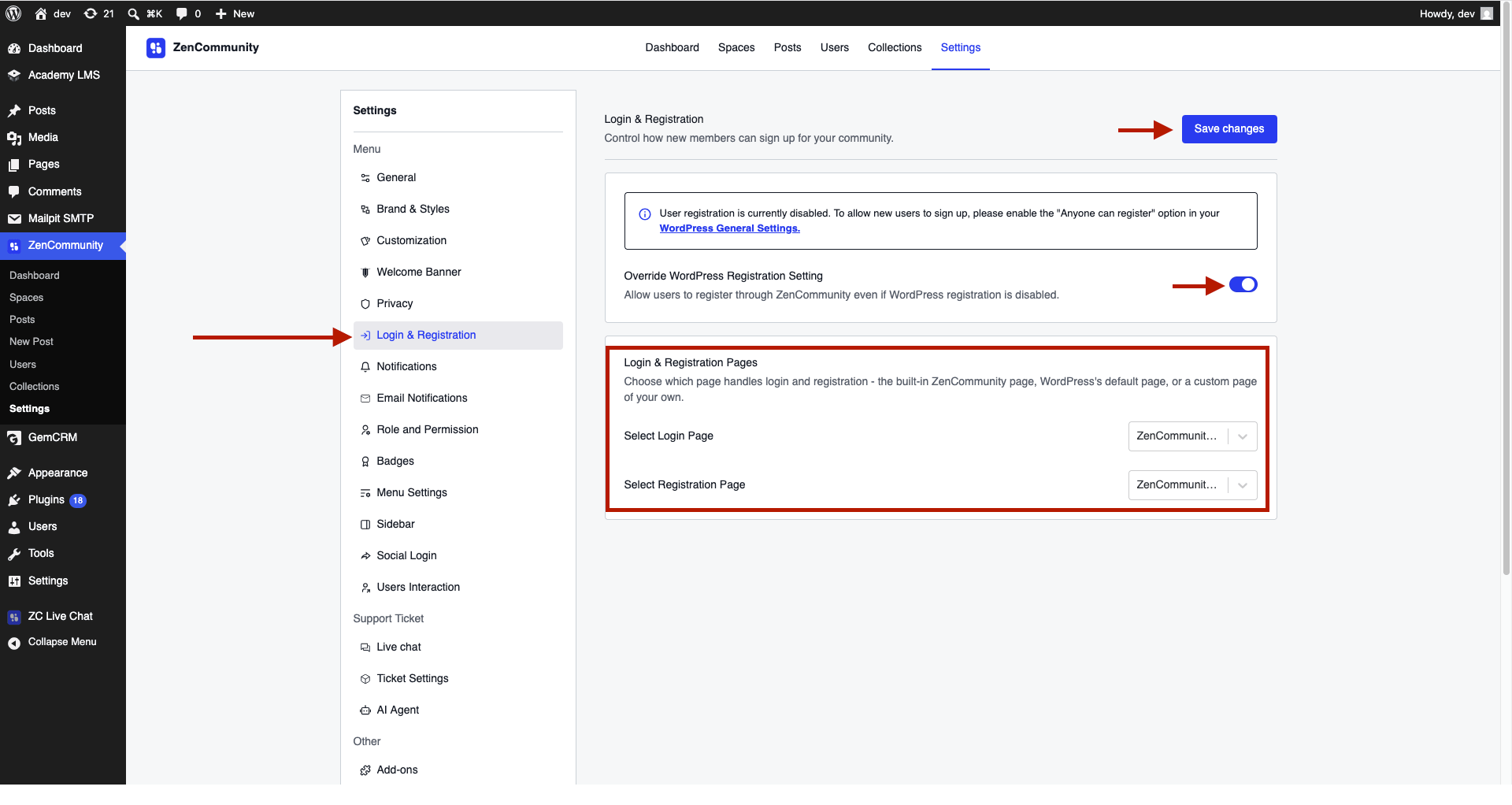This screenshot has width=1512, height=805.
Task: Click the panel icon beside Sidebar setting
Action: click(x=365, y=525)
